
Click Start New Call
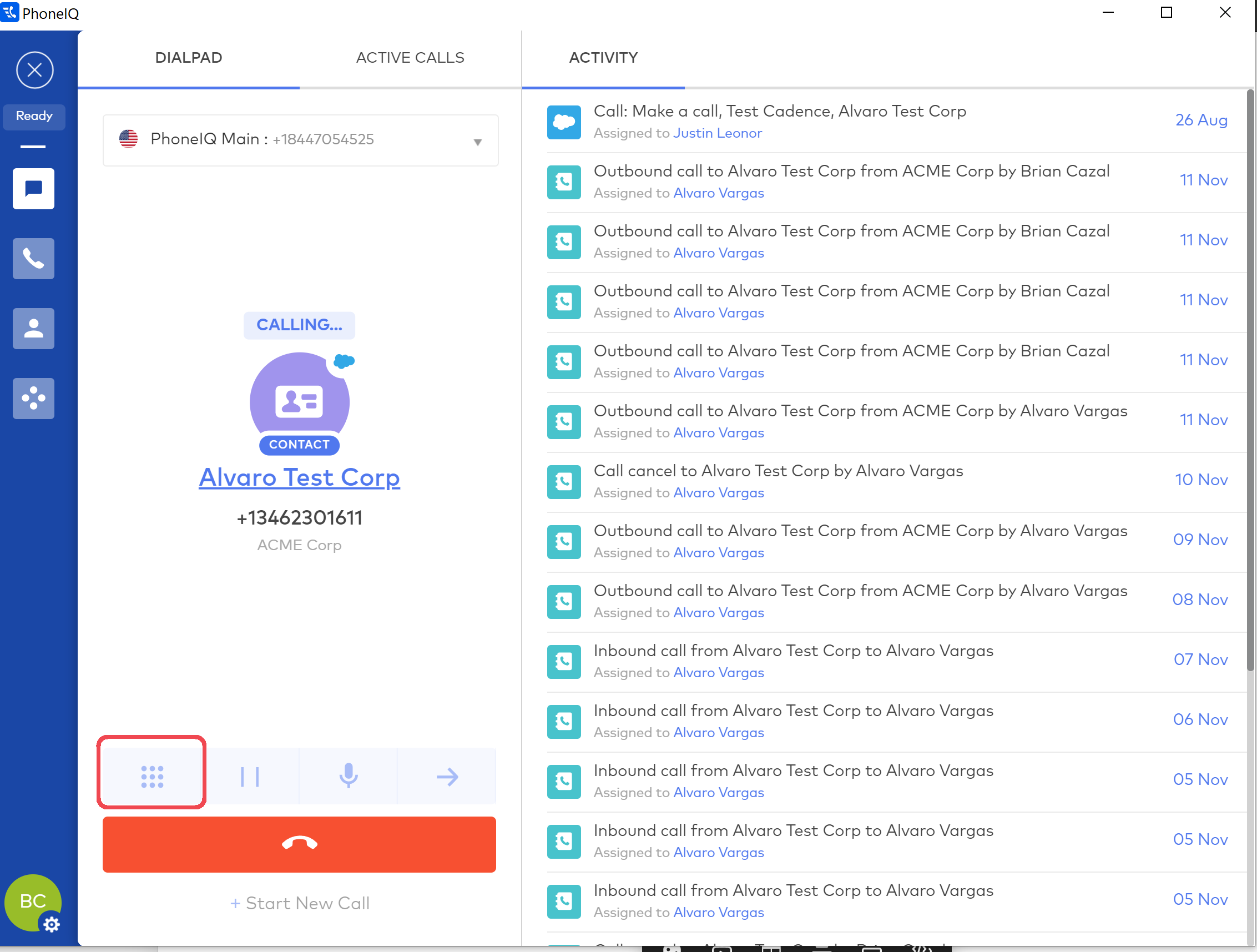300,903
